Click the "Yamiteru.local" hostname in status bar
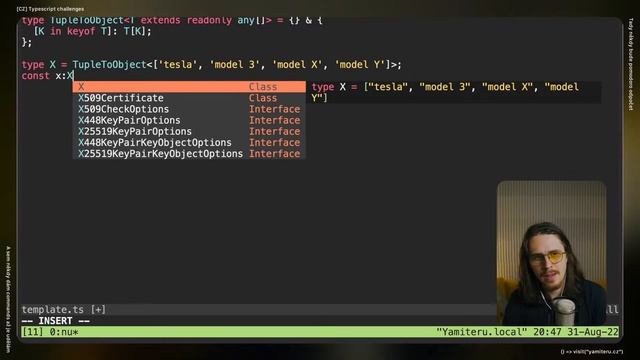Viewport: 640px width, 360px height. 482,332
